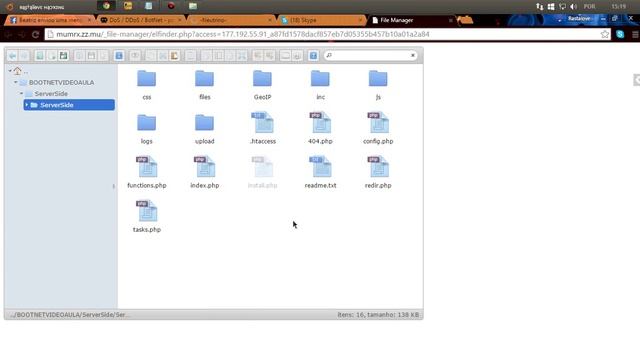The width and height of the screenshot is (640, 360).
Task: Click the get info toolbar icon
Action: 119,56
